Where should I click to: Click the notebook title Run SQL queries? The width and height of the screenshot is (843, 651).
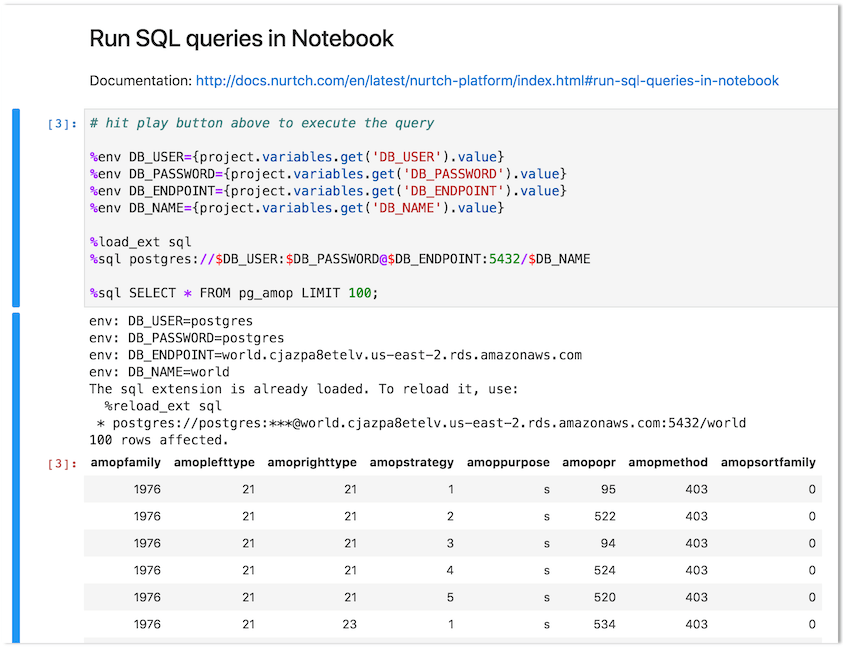[241, 38]
